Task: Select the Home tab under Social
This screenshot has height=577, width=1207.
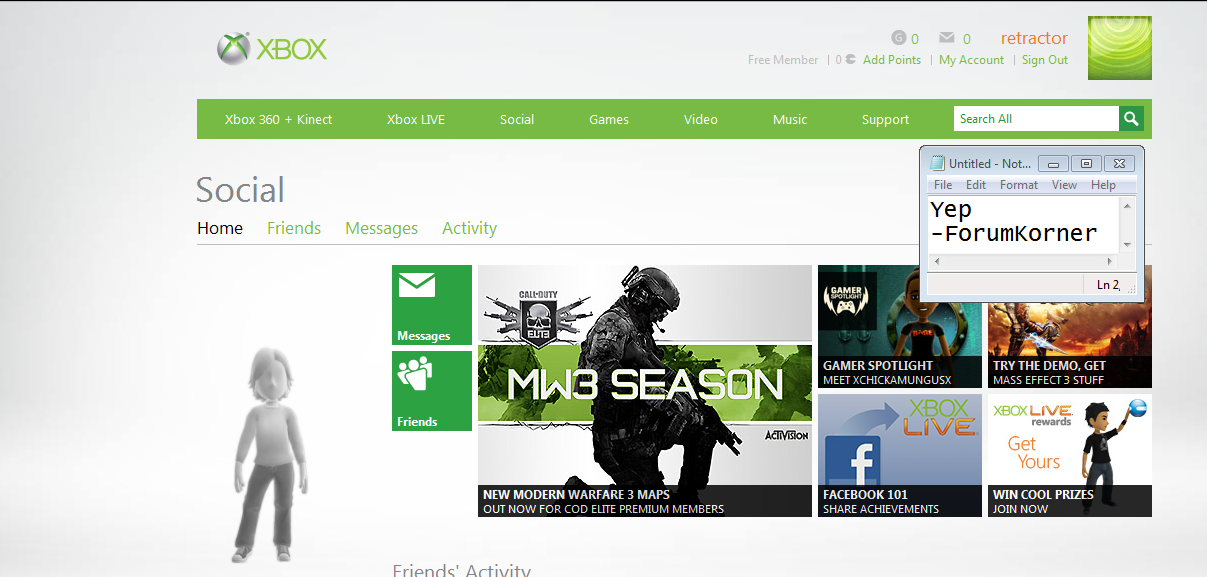Action: [220, 228]
